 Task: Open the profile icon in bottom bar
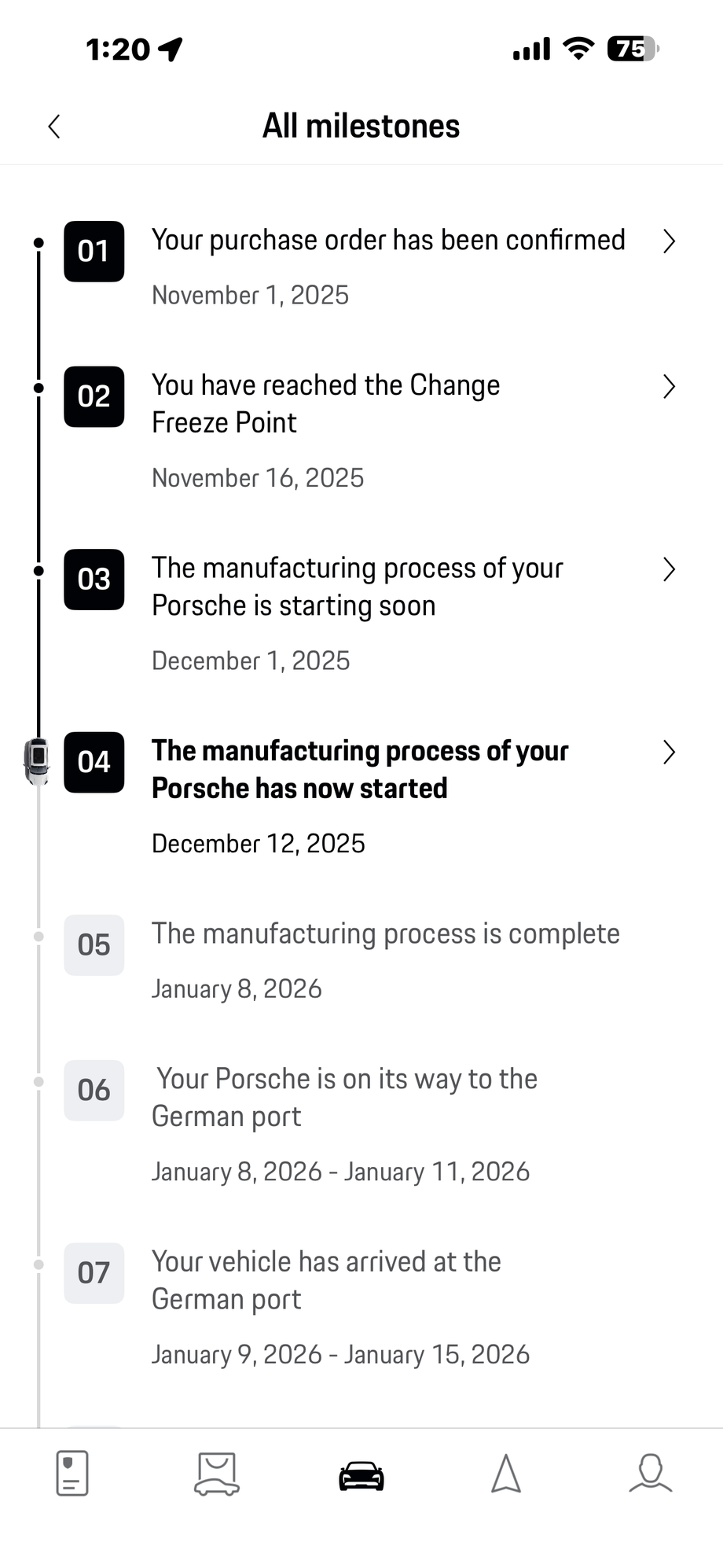[x=651, y=1474]
